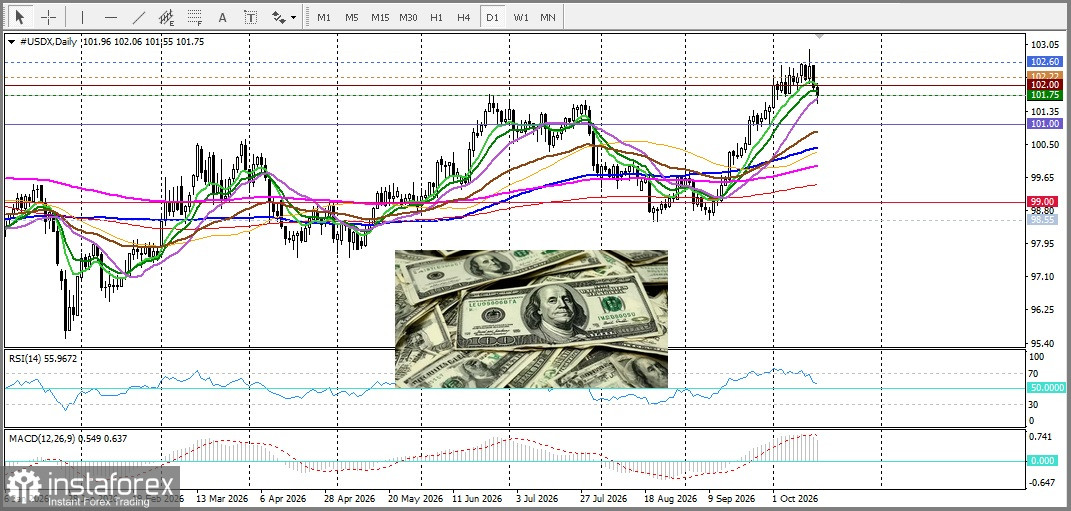Select the Fibonacci Retracement tool
The height and width of the screenshot is (511, 1071).
tap(195, 17)
